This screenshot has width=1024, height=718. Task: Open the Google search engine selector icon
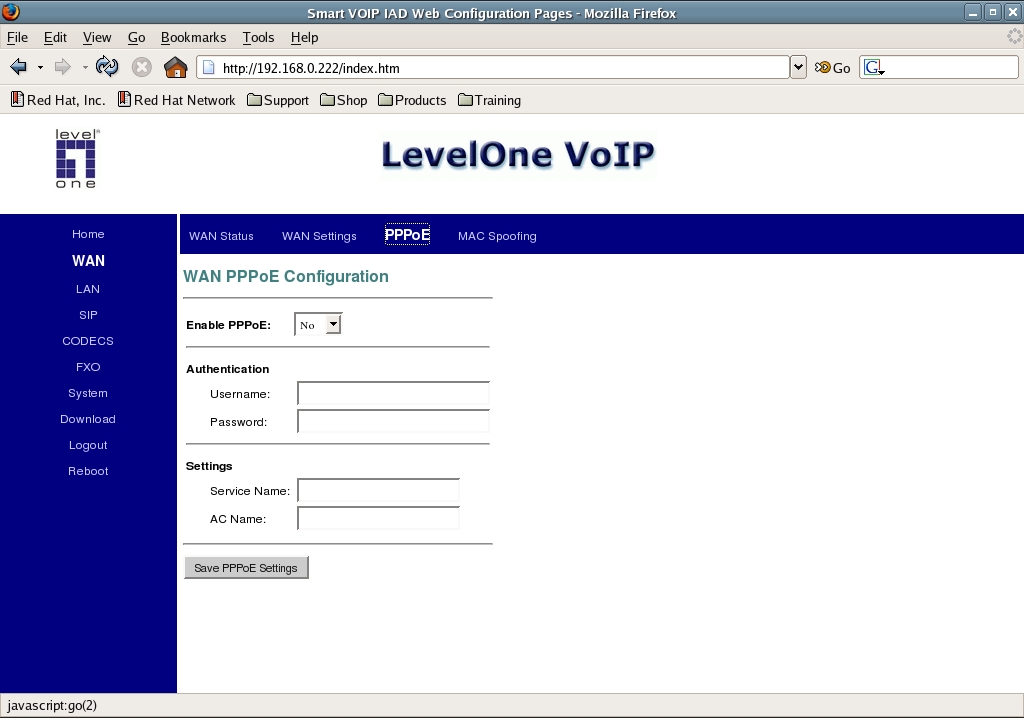(x=874, y=67)
